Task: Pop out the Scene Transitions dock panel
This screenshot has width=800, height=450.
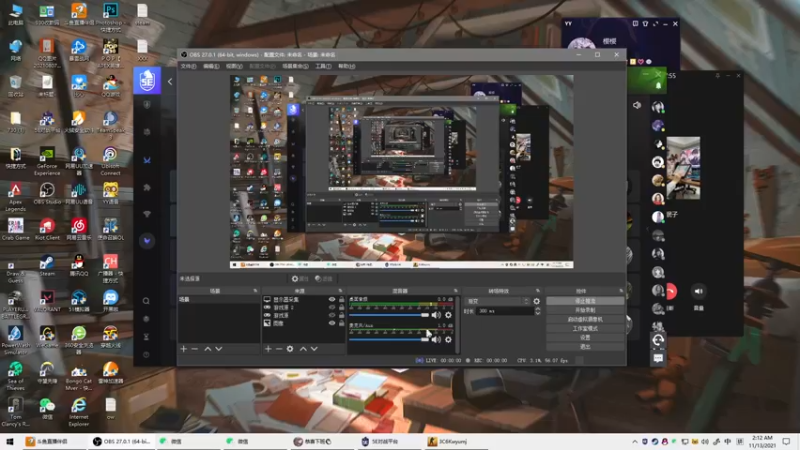Action: coord(538,291)
